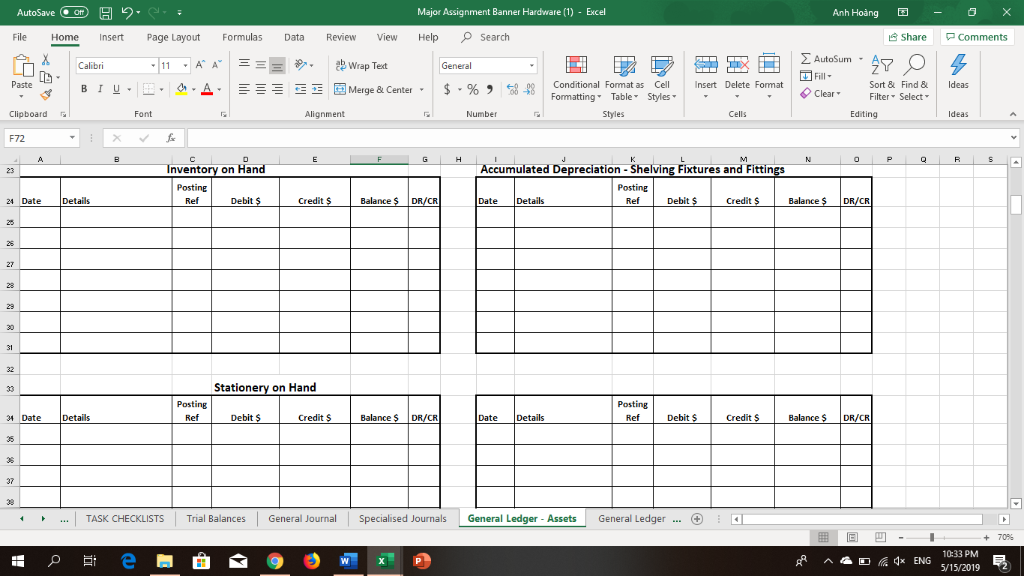Center text horizontally
The height and width of the screenshot is (576, 1024).
pos(261,89)
